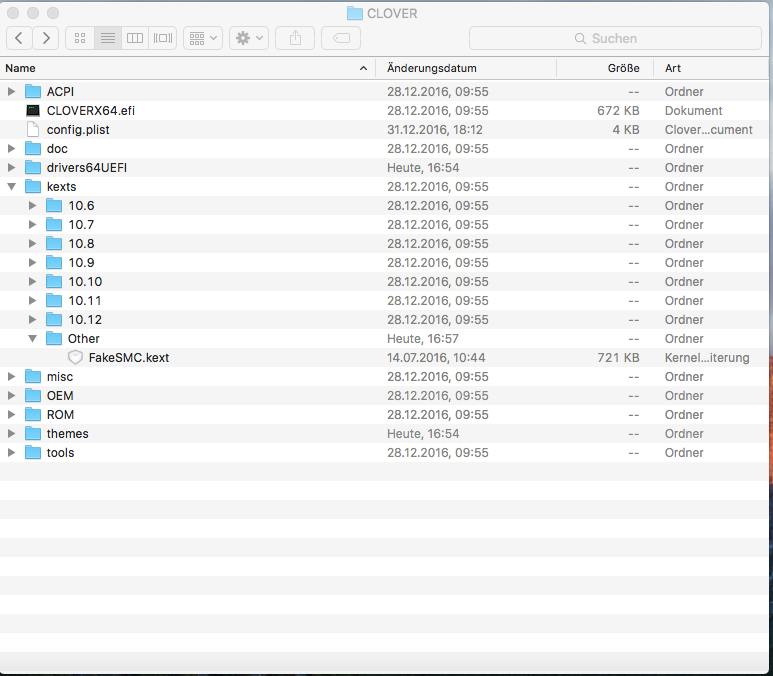Click the misc folder icon
Viewport: 773px width, 676px height.
[33, 376]
